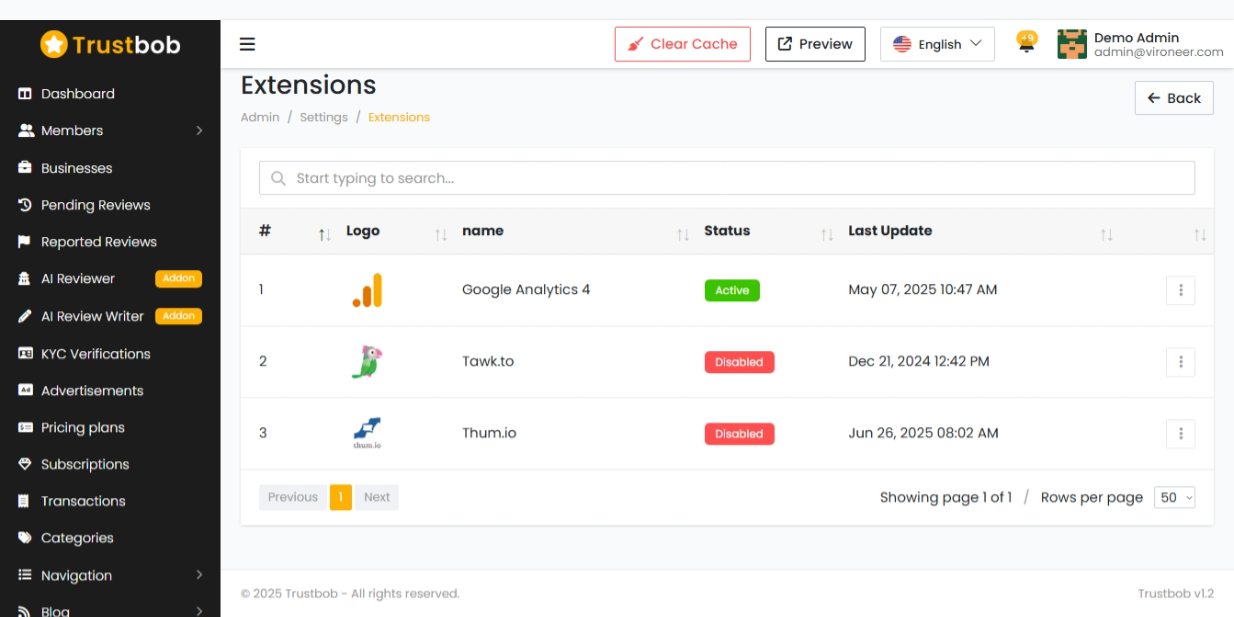Click the Google Analytics 4 logo
The height and width of the screenshot is (617, 1234).
tap(367, 290)
